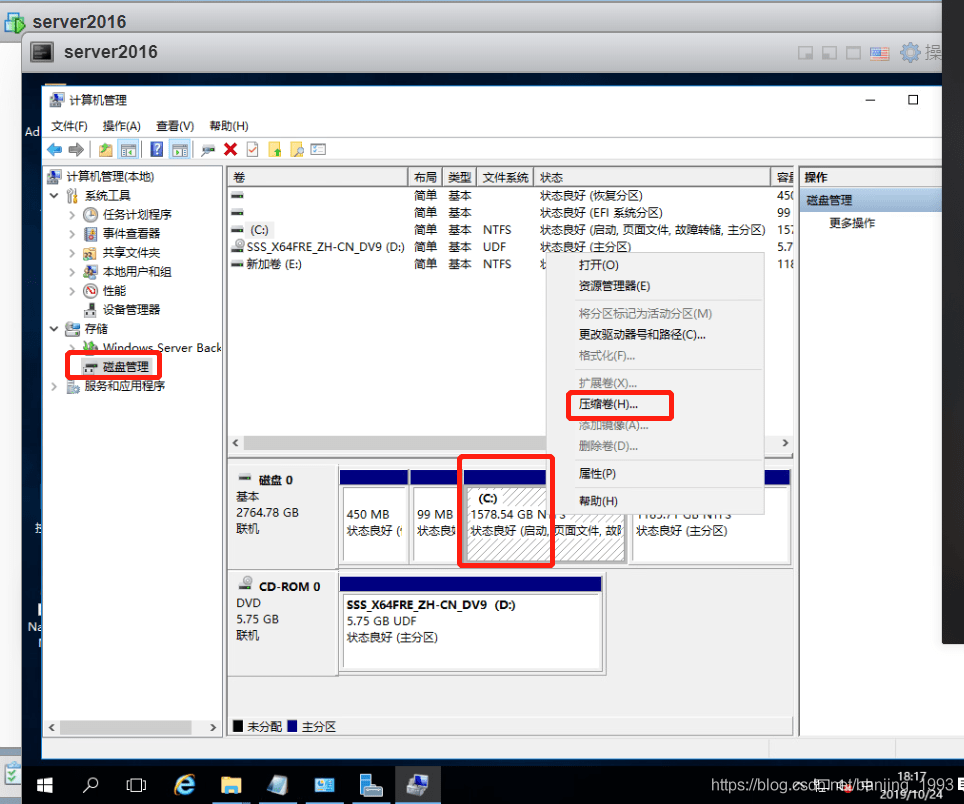Select 压缩卷(H)... in context menu
This screenshot has width=964, height=804.
608,405
